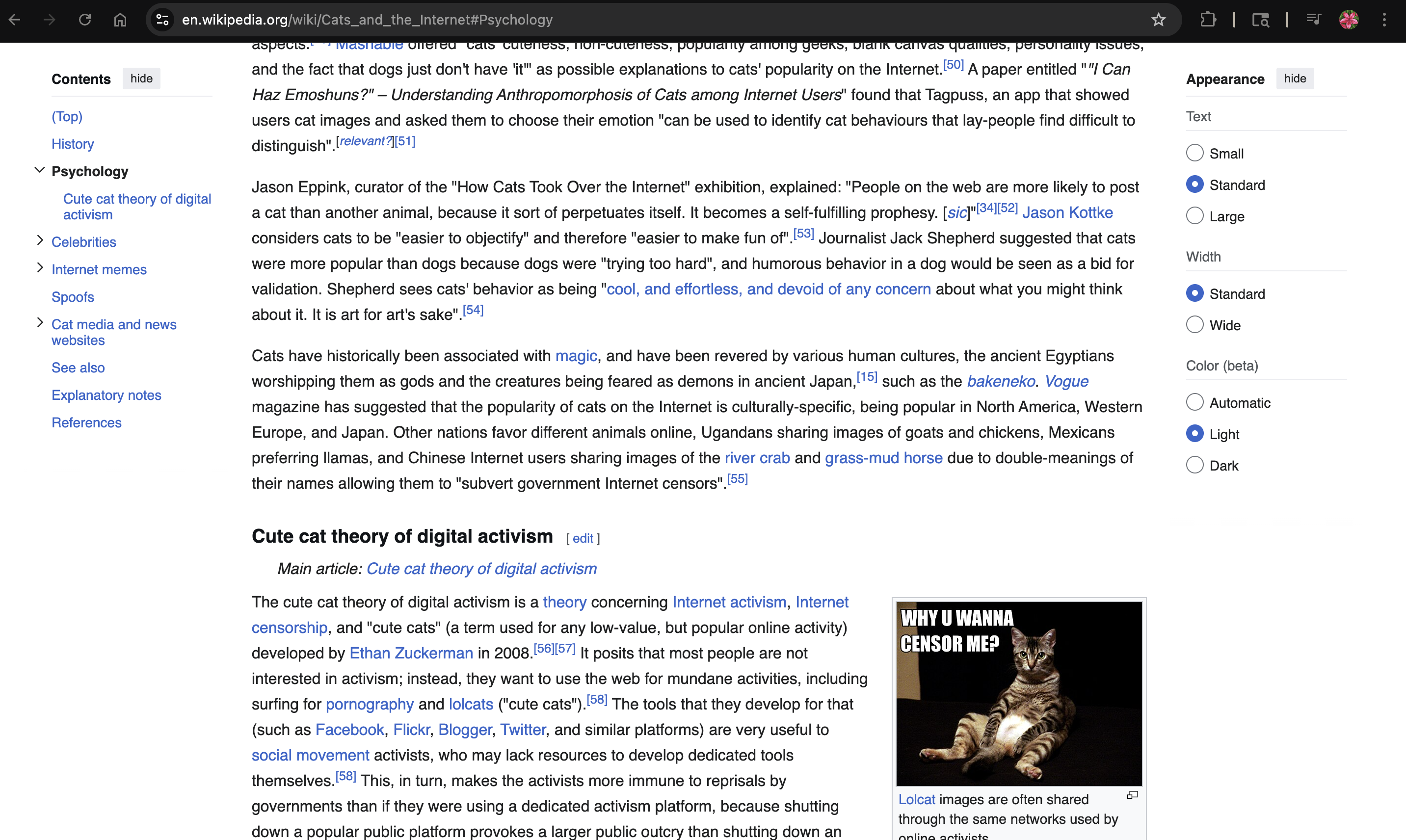Open the browser extensions puzzle icon
The image size is (1406, 840).
pyautogui.click(x=1207, y=20)
